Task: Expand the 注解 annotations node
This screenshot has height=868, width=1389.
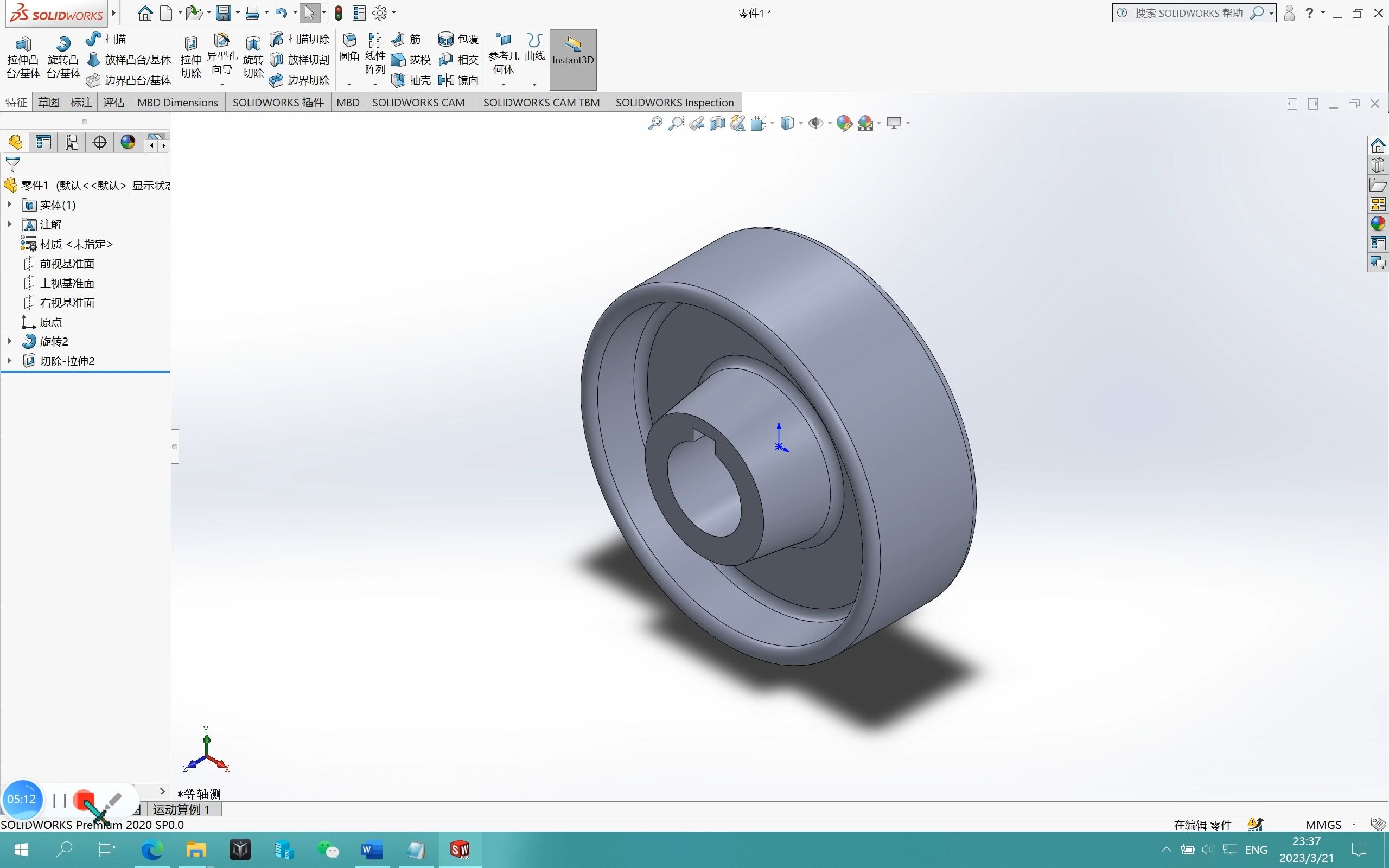Action: [10, 224]
